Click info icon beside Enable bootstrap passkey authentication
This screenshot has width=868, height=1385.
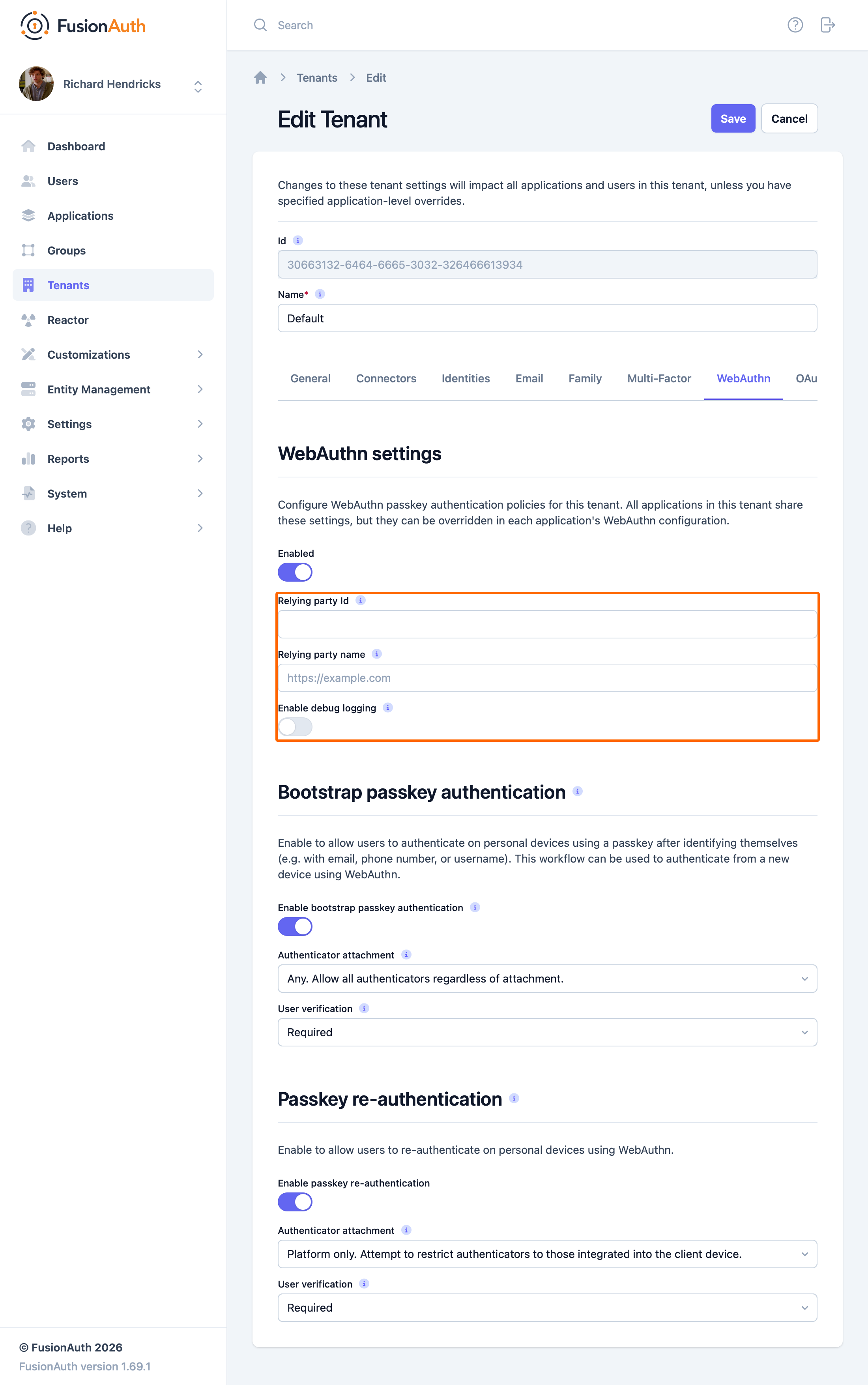click(x=475, y=908)
